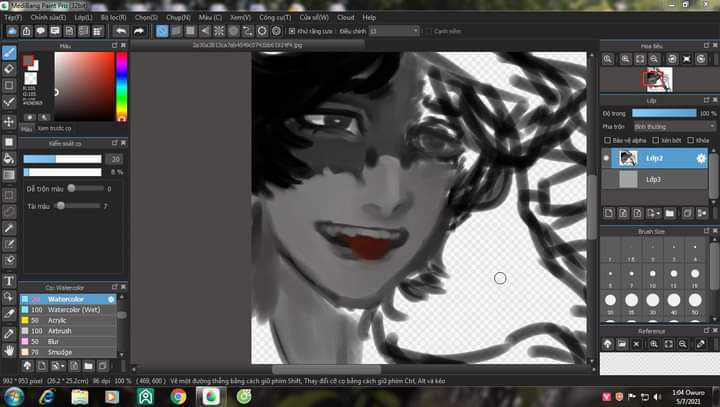Viewport: 720px width, 407px height.
Task: Click foreground color swatch
Action: [x=28, y=60]
